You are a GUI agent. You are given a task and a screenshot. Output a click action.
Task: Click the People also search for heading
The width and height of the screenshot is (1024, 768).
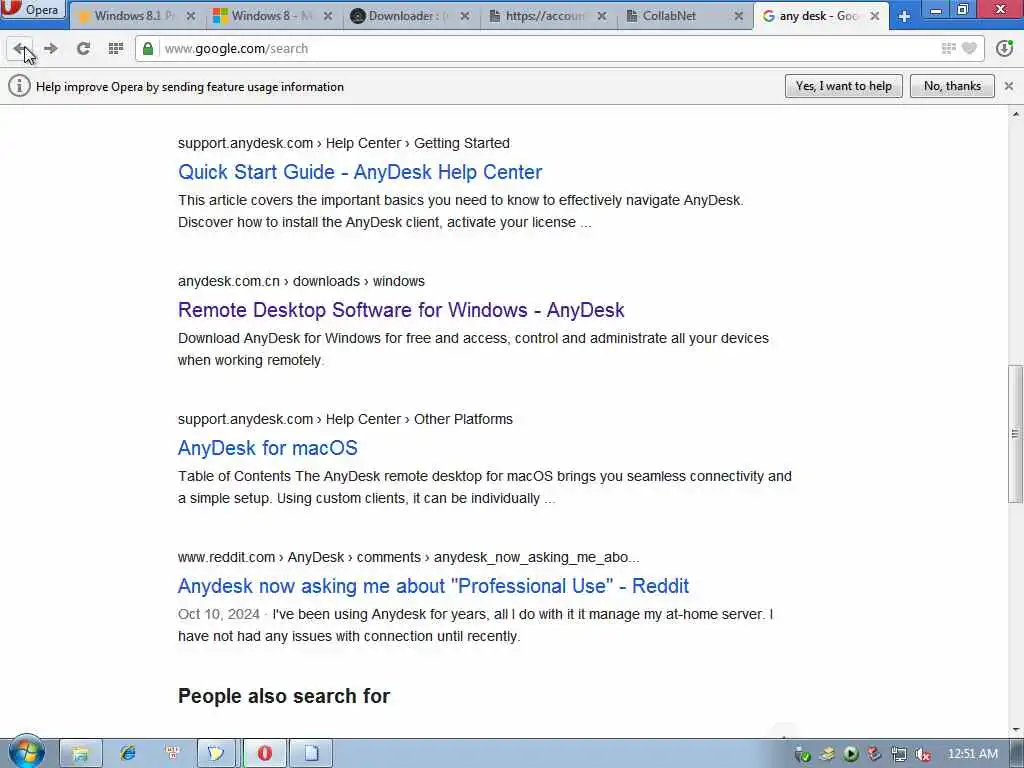click(x=283, y=696)
